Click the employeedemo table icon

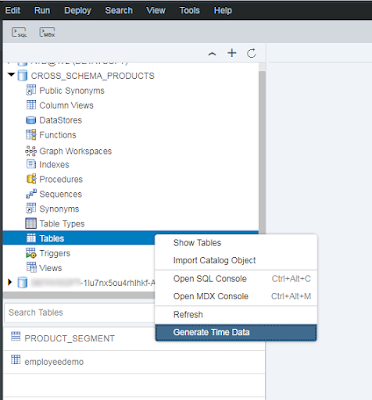pyautogui.click(x=16, y=360)
